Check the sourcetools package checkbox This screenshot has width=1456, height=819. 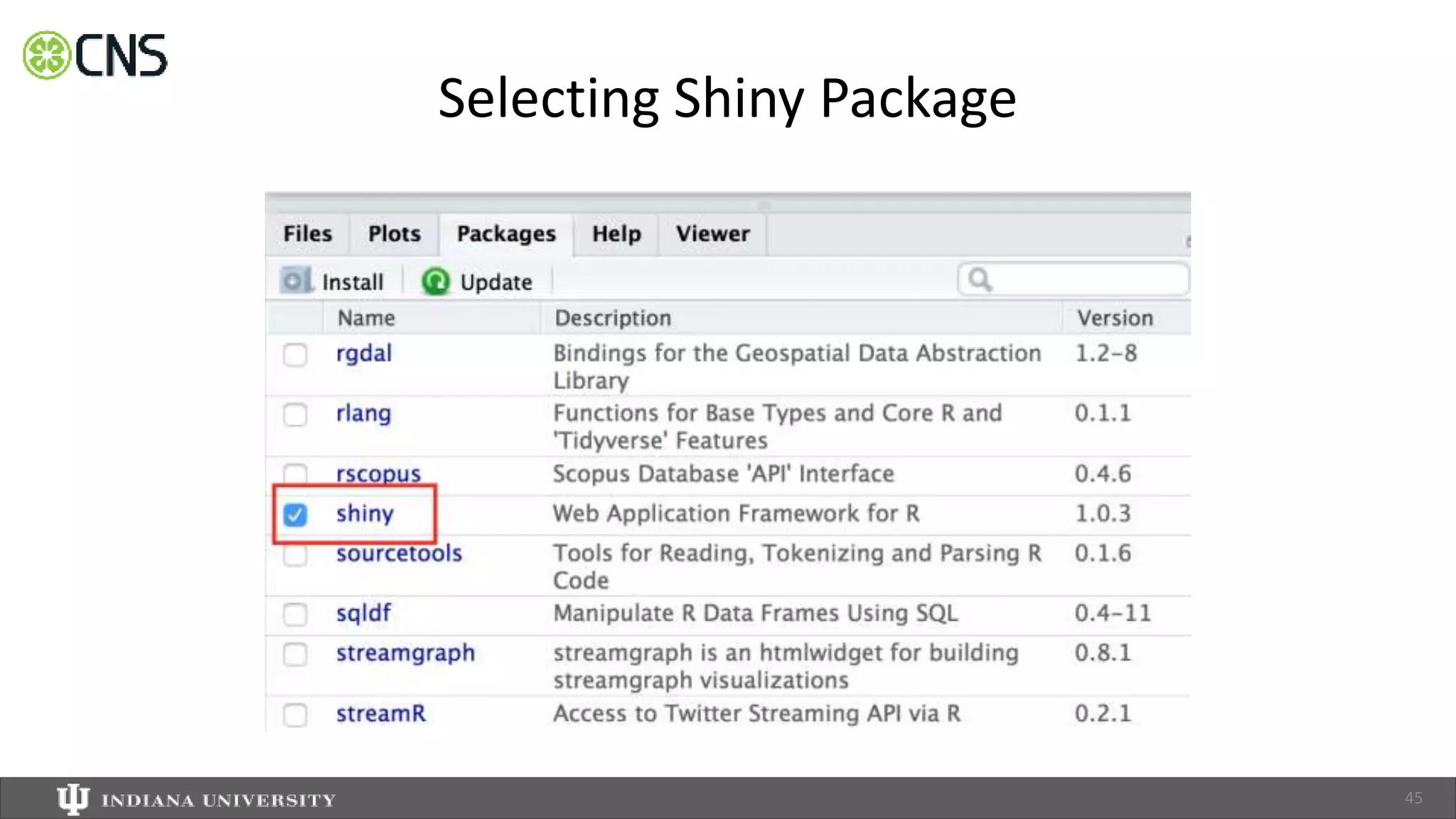click(x=295, y=555)
